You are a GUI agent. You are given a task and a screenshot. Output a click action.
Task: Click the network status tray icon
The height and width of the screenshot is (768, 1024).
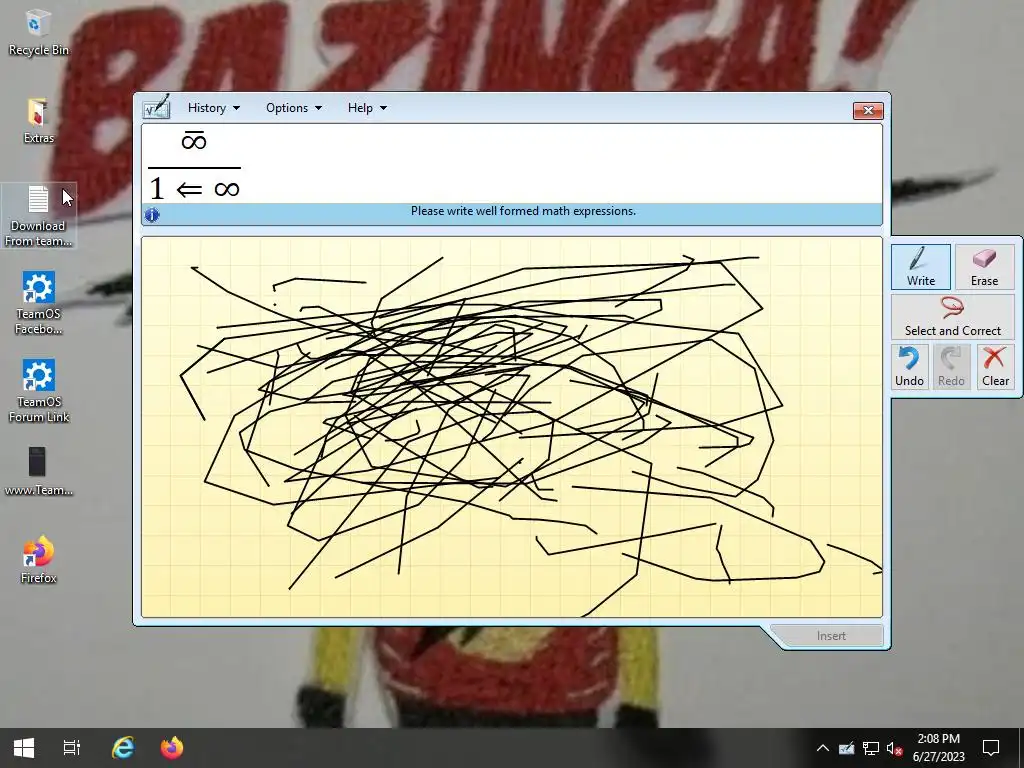pos(871,748)
